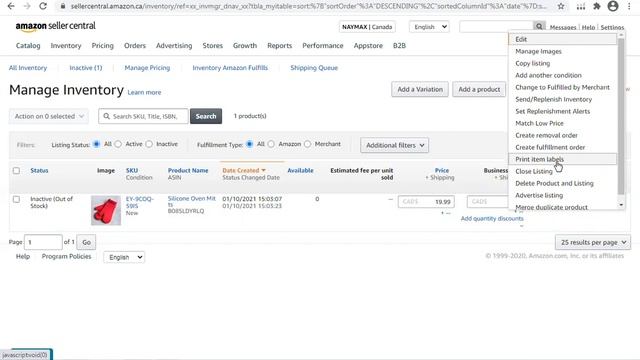Choose Edit from the dropdown menu

pos(563,39)
